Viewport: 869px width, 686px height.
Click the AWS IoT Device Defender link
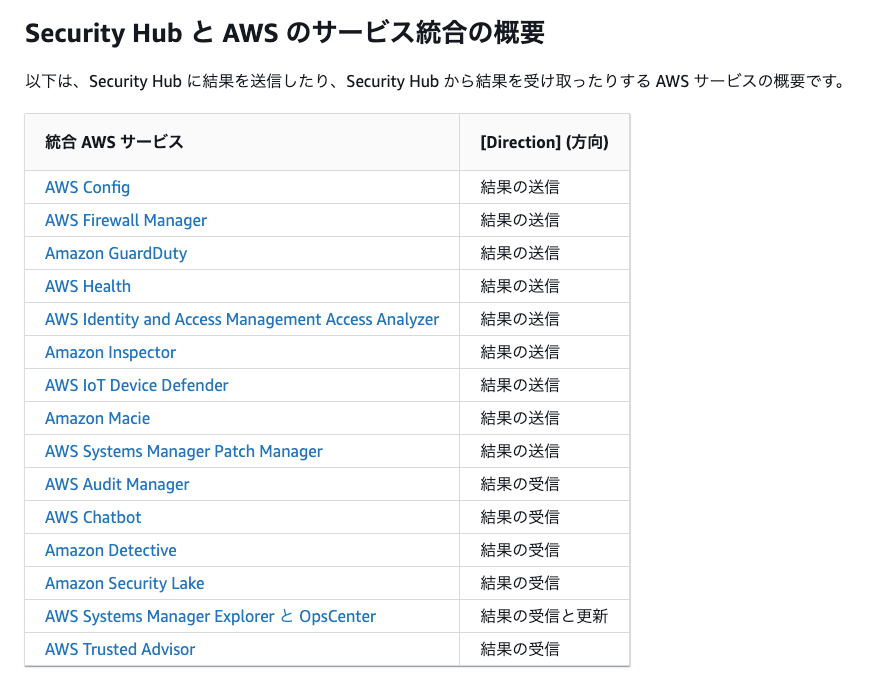[137, 385]
